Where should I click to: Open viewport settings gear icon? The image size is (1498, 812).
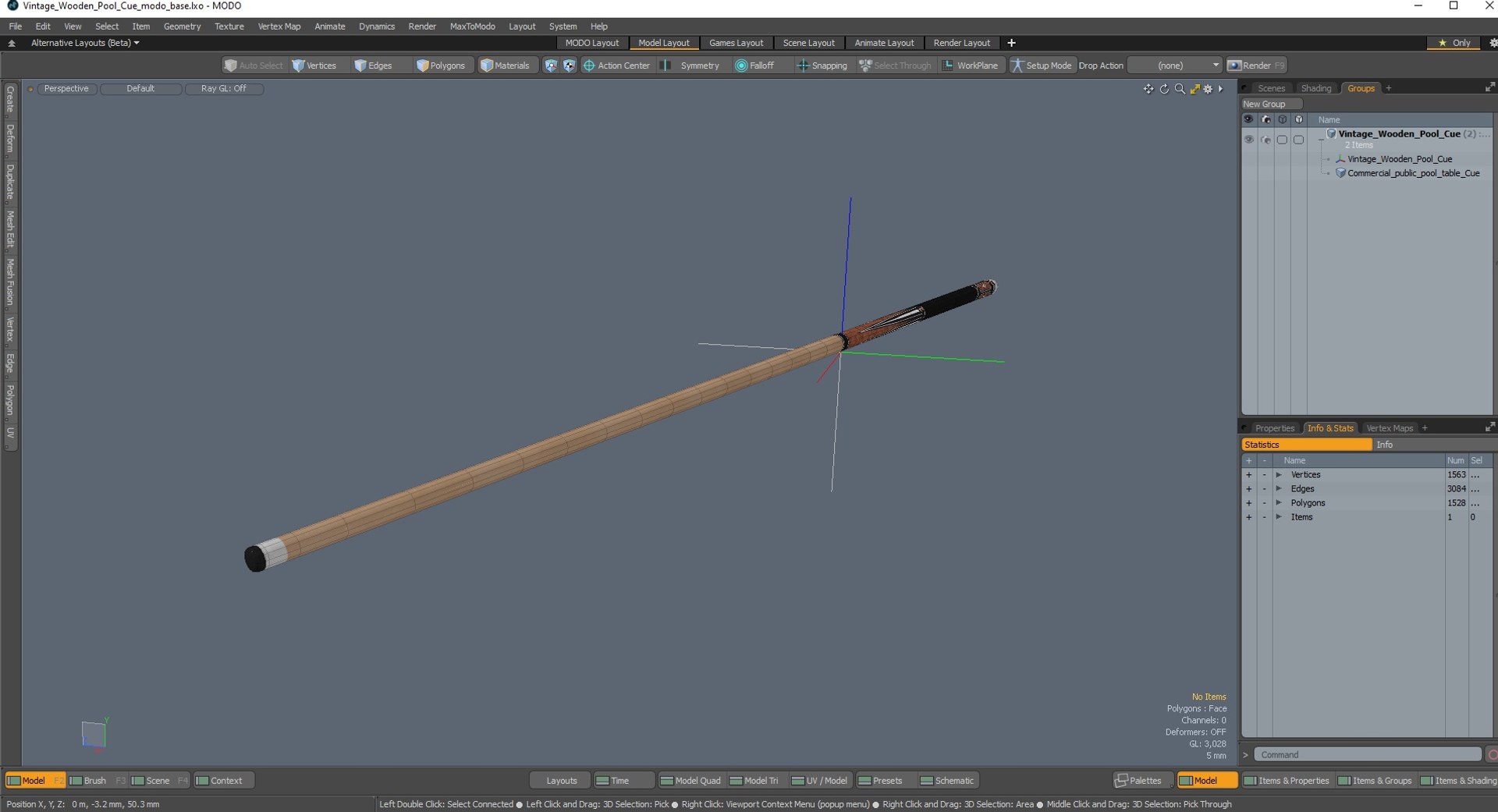pyautogui.click(x=1209, y=89)
